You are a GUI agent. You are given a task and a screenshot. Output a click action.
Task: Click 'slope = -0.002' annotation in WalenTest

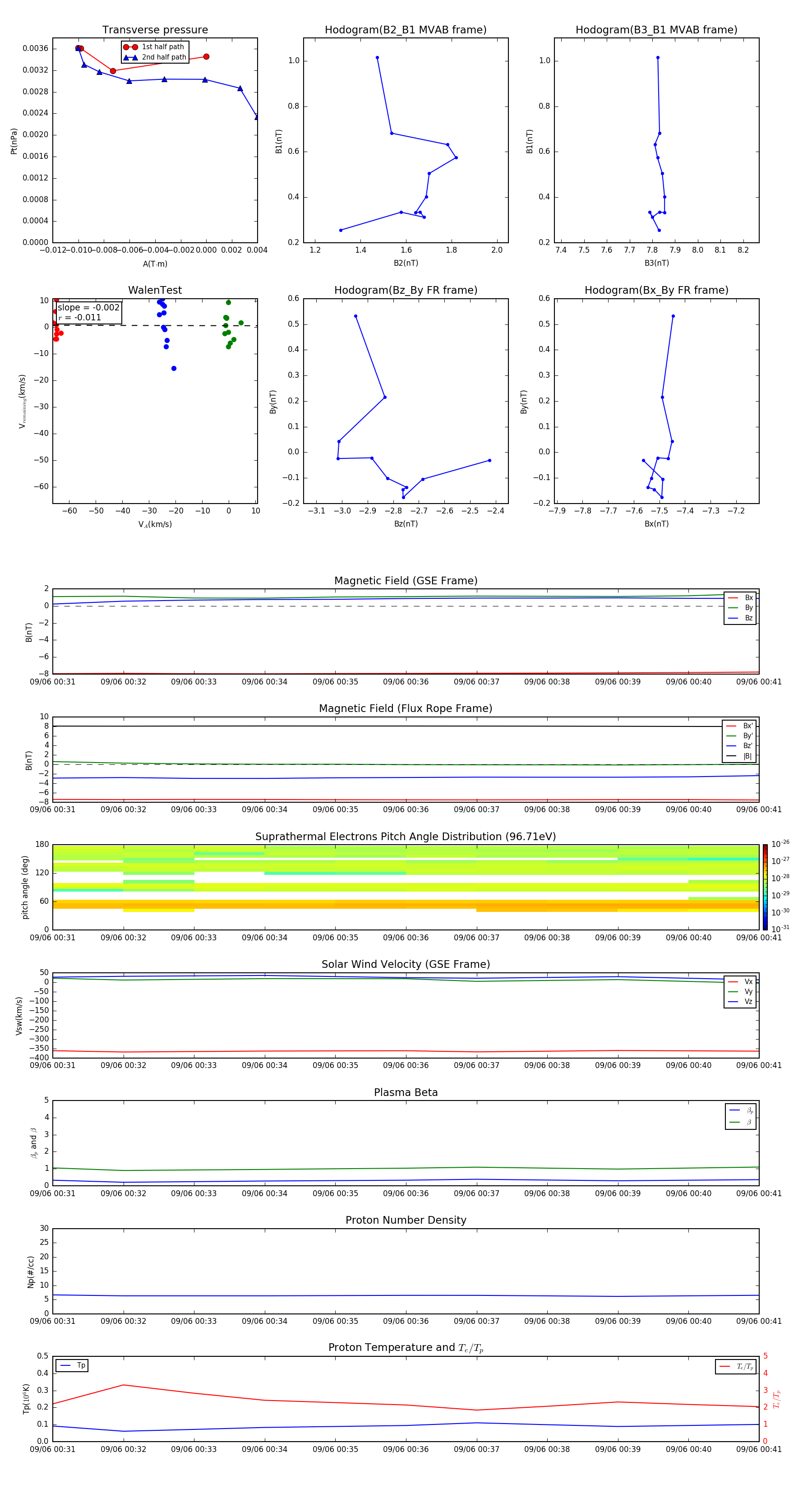tap(88, 308)
